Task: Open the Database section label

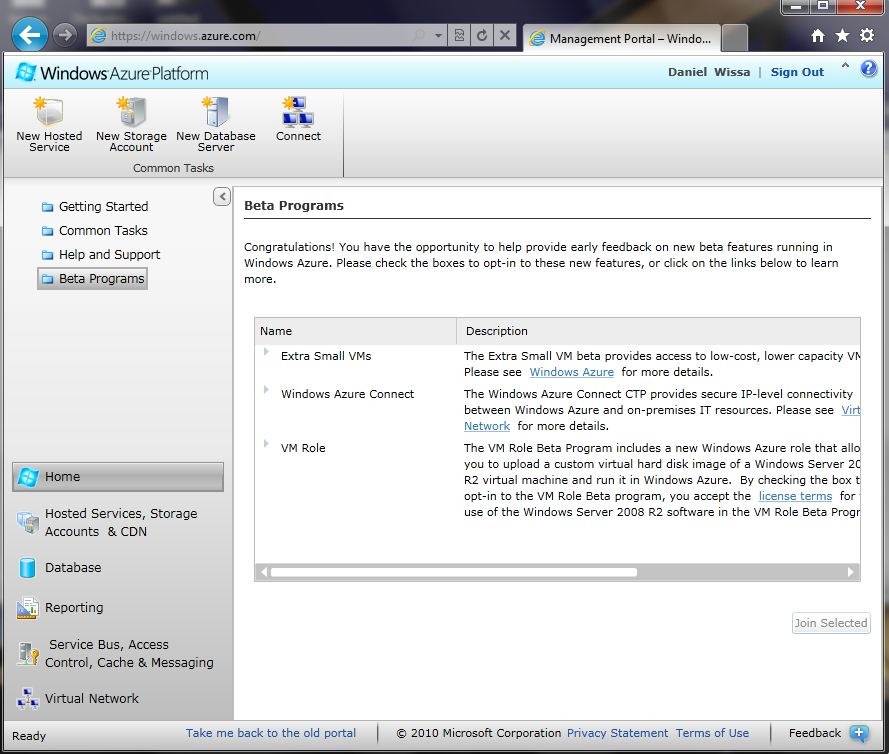Action: pyautogui.click(x=73, y=567)
